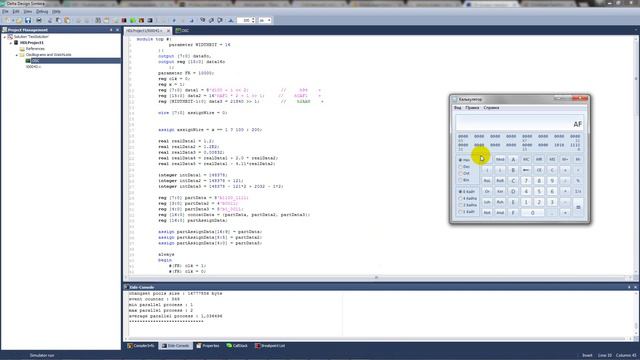Screen dimensions: 640x360
Task: Open the Calculator's second (Edit) menu
Action: [472, 108]
